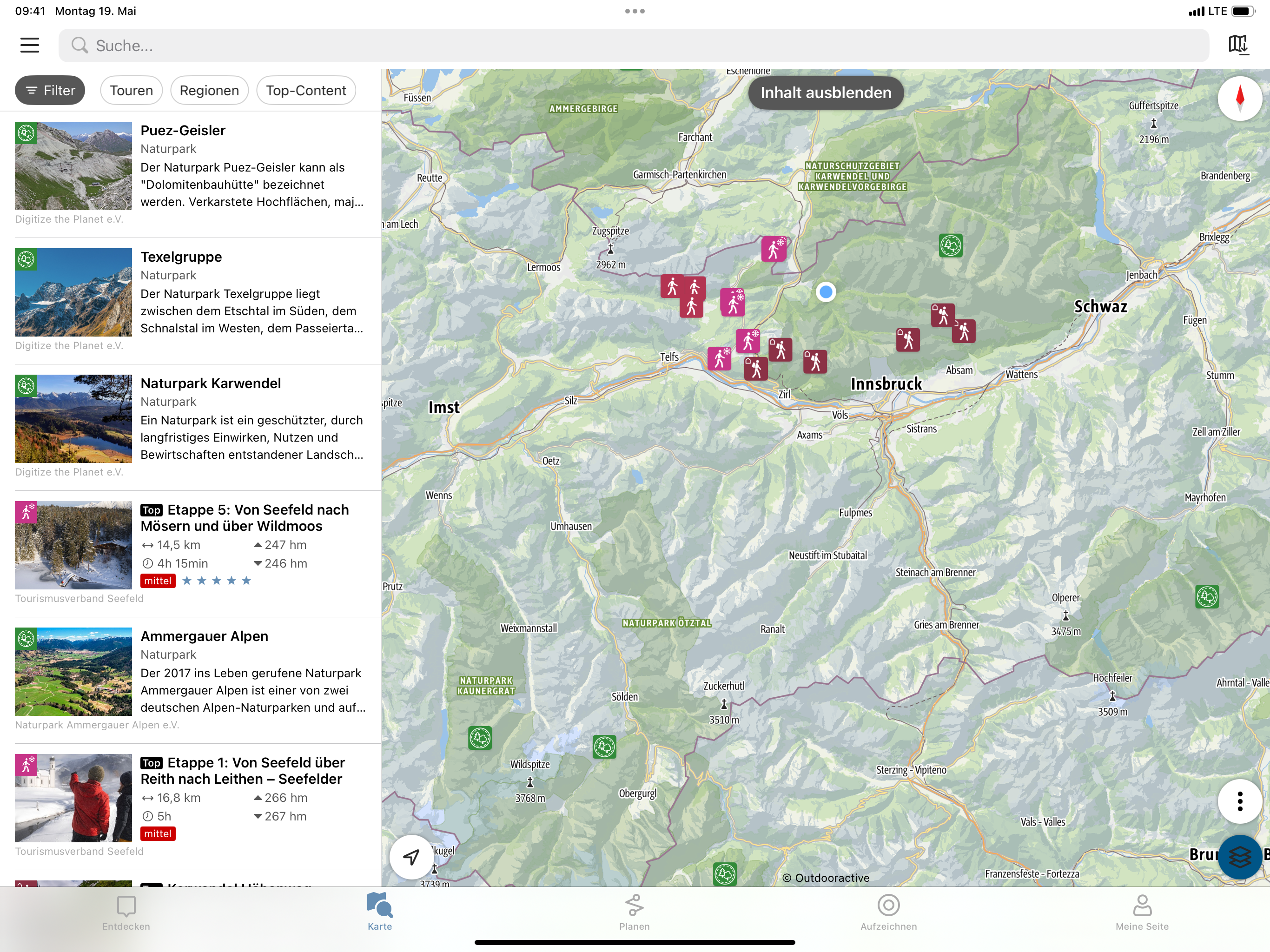Open the hamburger menu

29,46
